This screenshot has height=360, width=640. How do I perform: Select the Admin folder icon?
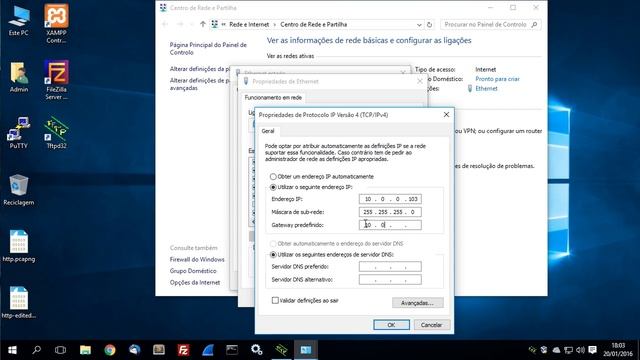[19, 77]
